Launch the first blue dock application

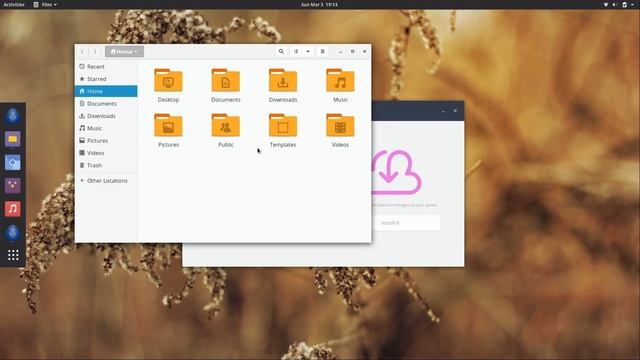[x=13, y=116]
